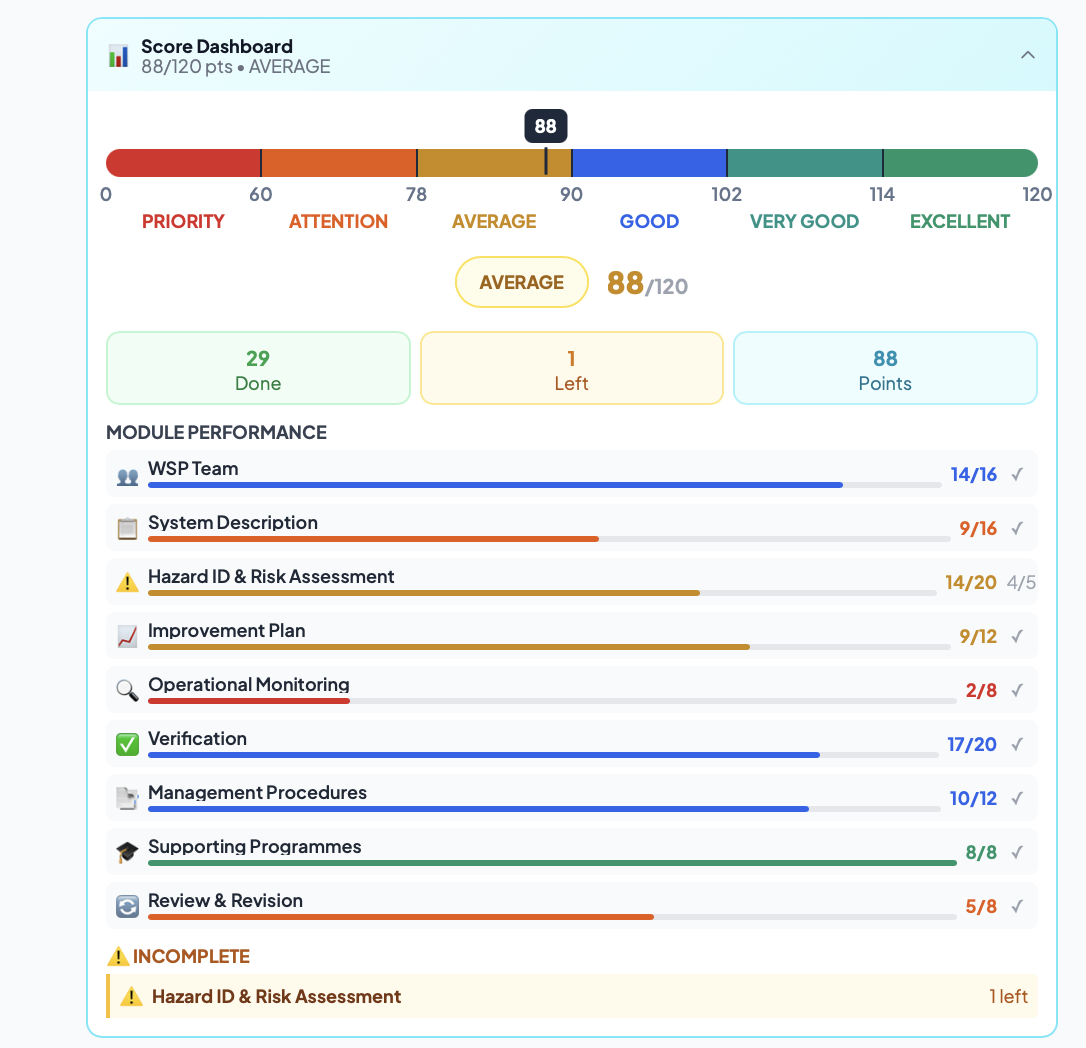Viewport: 1086px width, 1048px height.
Task: Click the AVERAGE label under score bar
Action: (494, 222)
